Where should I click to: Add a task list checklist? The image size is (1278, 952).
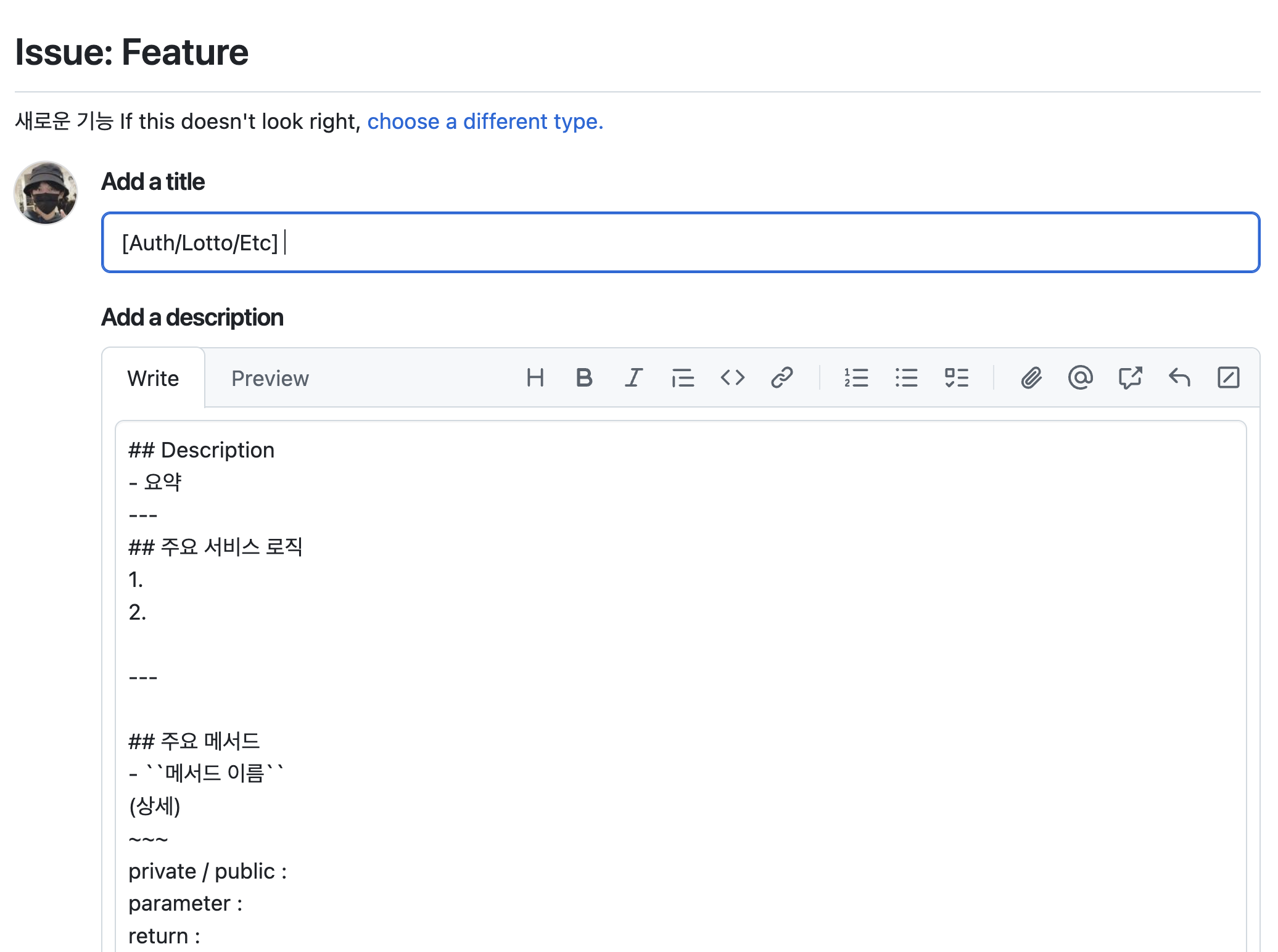tap(956, 377)
